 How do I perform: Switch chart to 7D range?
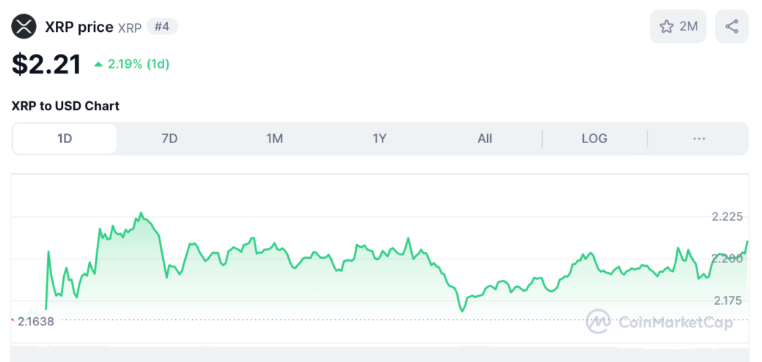pos(170,138)
